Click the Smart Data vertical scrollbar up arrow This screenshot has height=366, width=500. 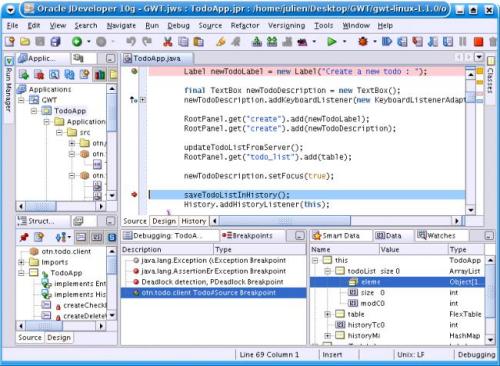point(490,260)
